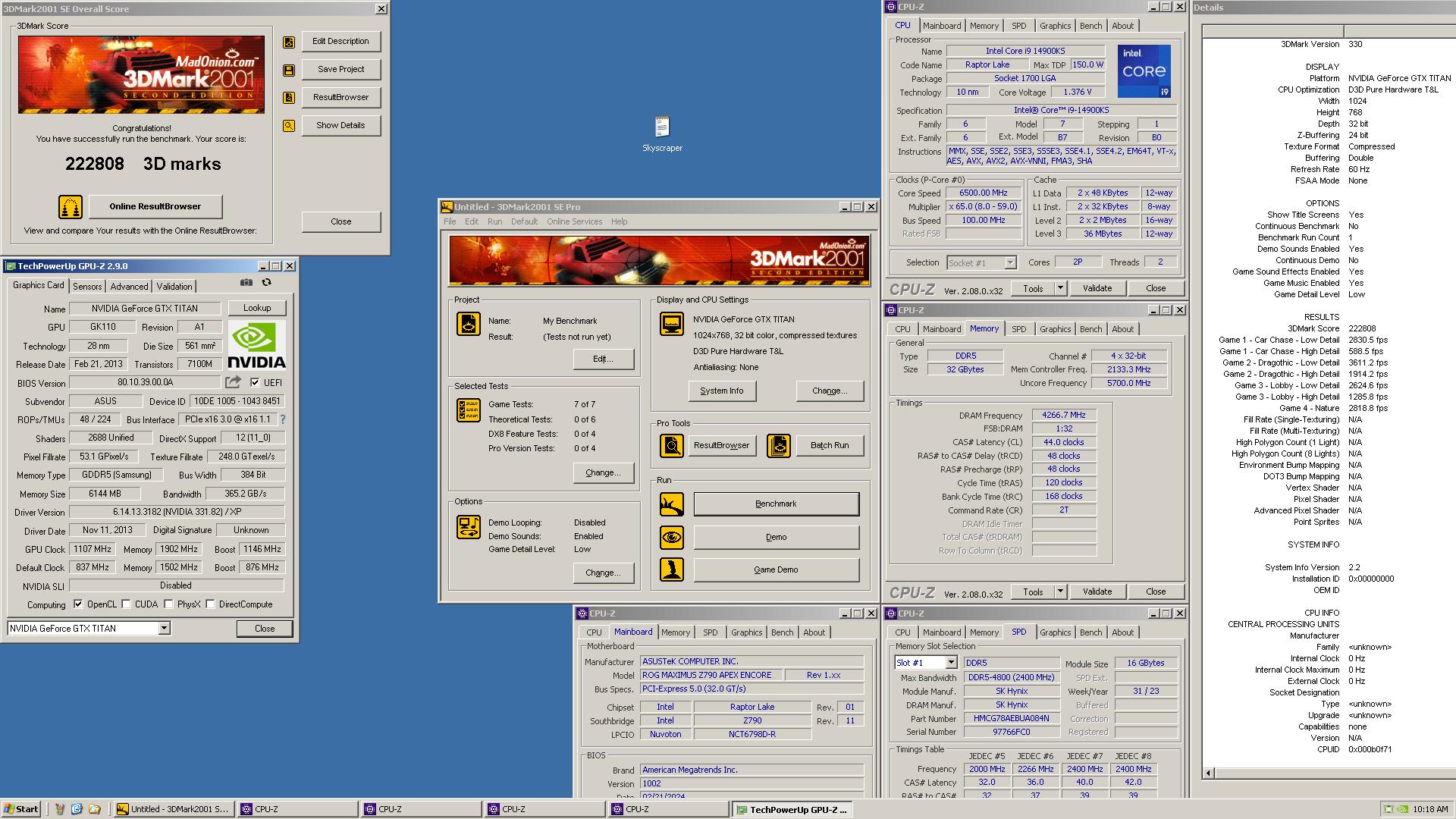Open the Online Services menu

point(574,221)
